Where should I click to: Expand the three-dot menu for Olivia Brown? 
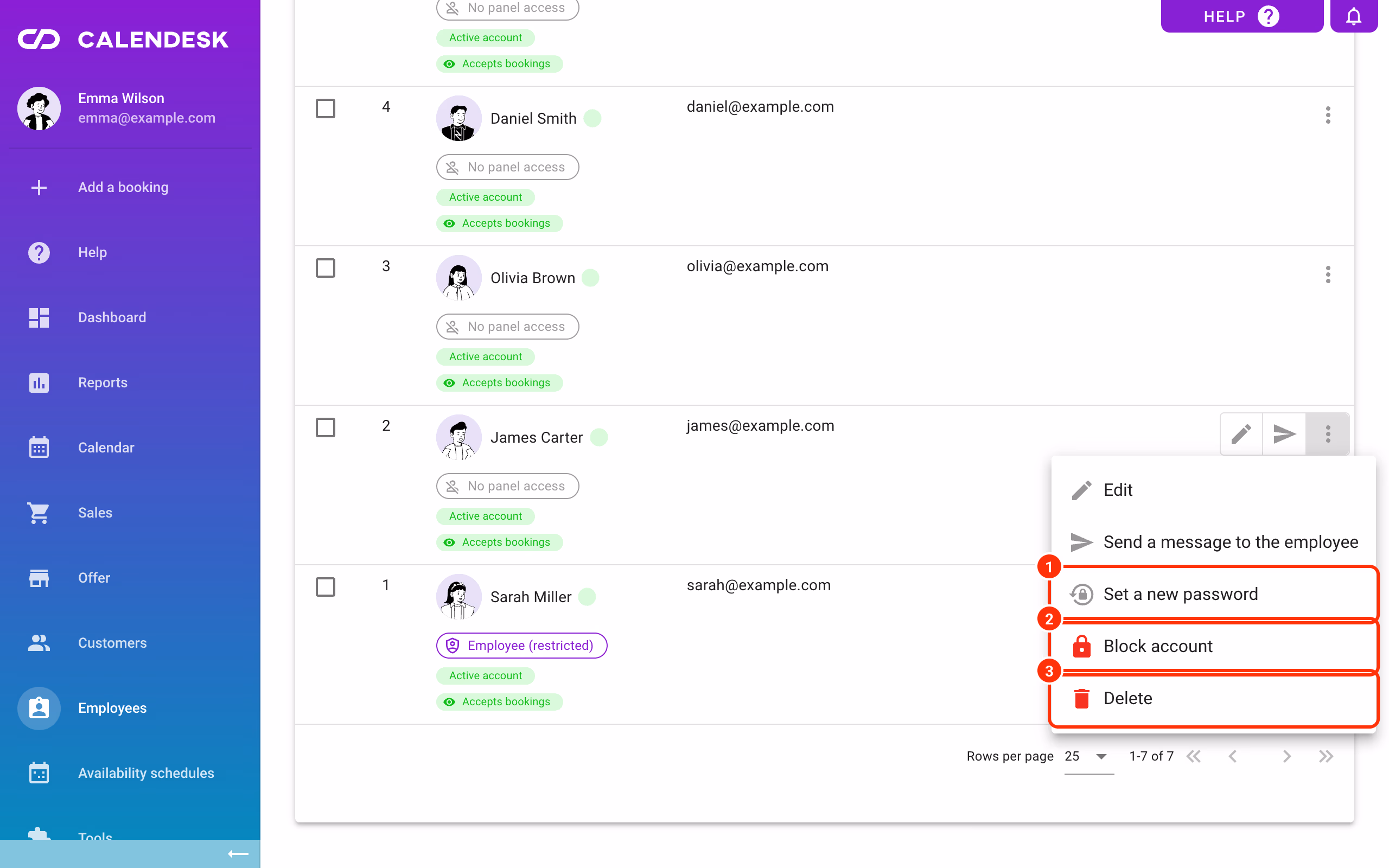point(1328,275)
